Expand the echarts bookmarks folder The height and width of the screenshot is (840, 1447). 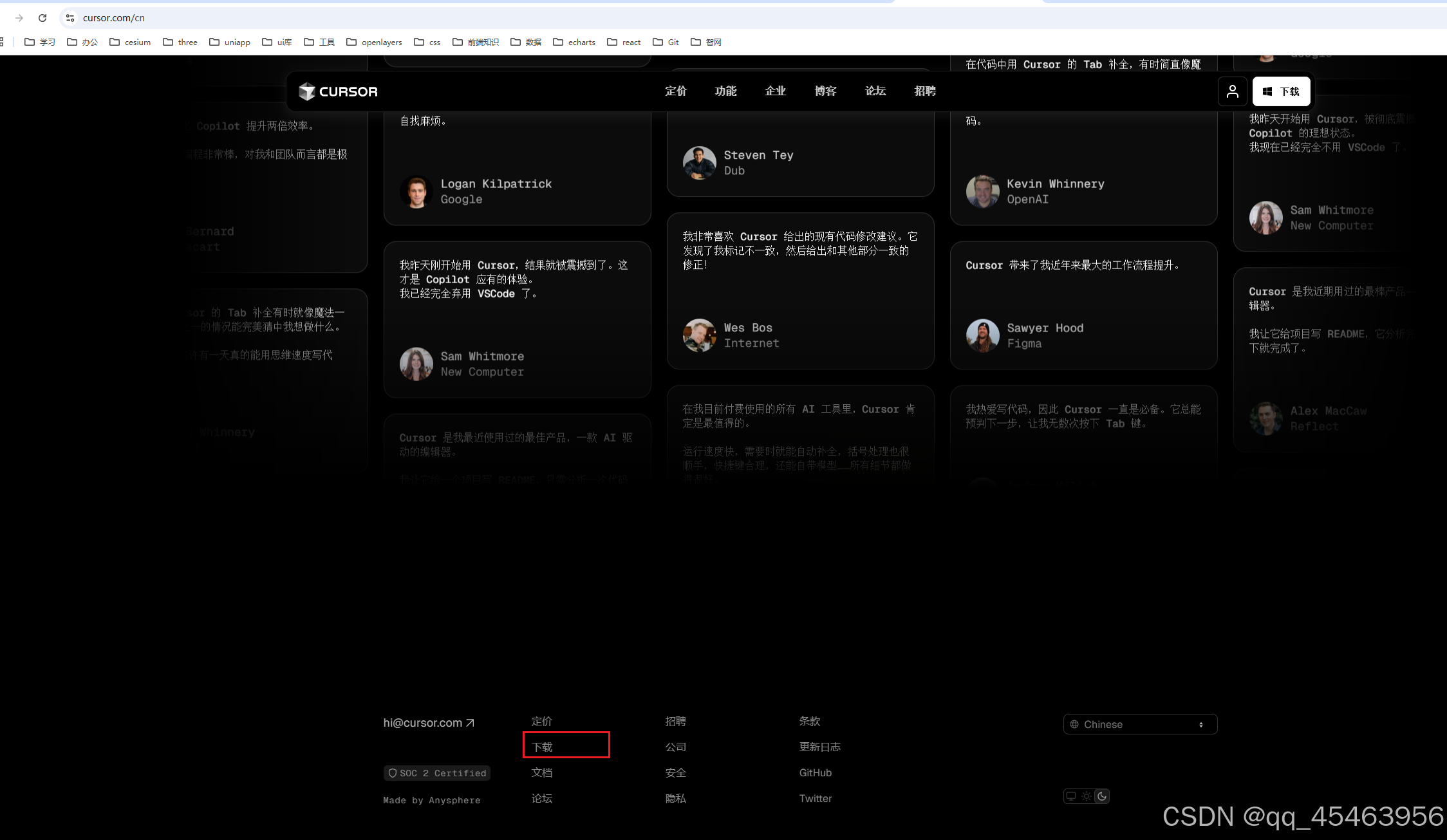coord(574,42)
